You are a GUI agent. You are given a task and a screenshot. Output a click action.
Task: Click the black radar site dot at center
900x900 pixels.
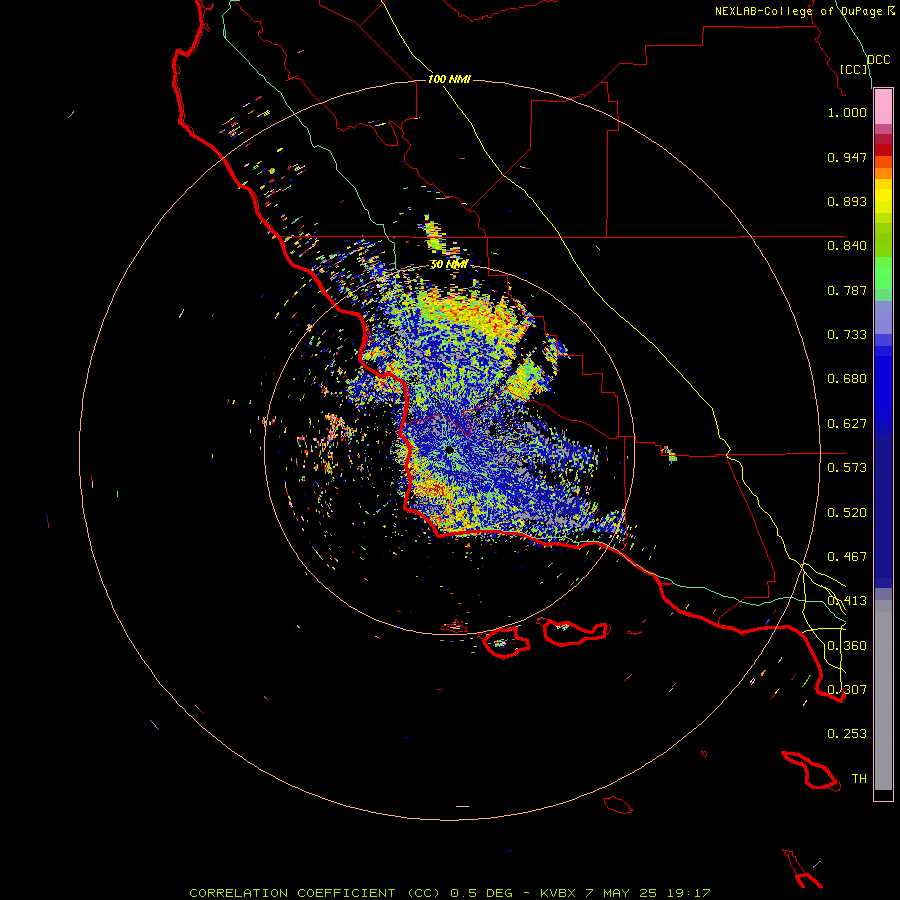449,449
